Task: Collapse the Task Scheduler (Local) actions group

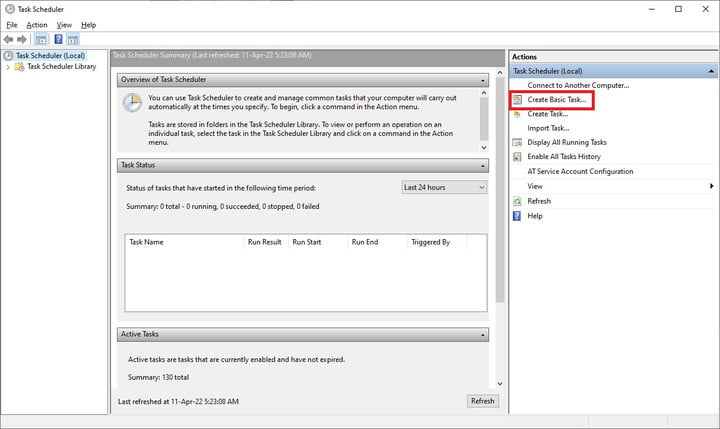Action: [711, 71]
